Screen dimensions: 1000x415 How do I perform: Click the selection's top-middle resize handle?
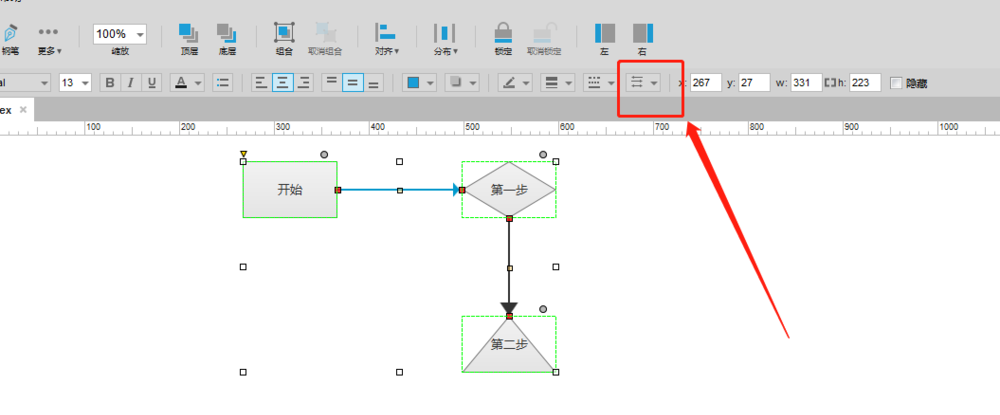400,161
